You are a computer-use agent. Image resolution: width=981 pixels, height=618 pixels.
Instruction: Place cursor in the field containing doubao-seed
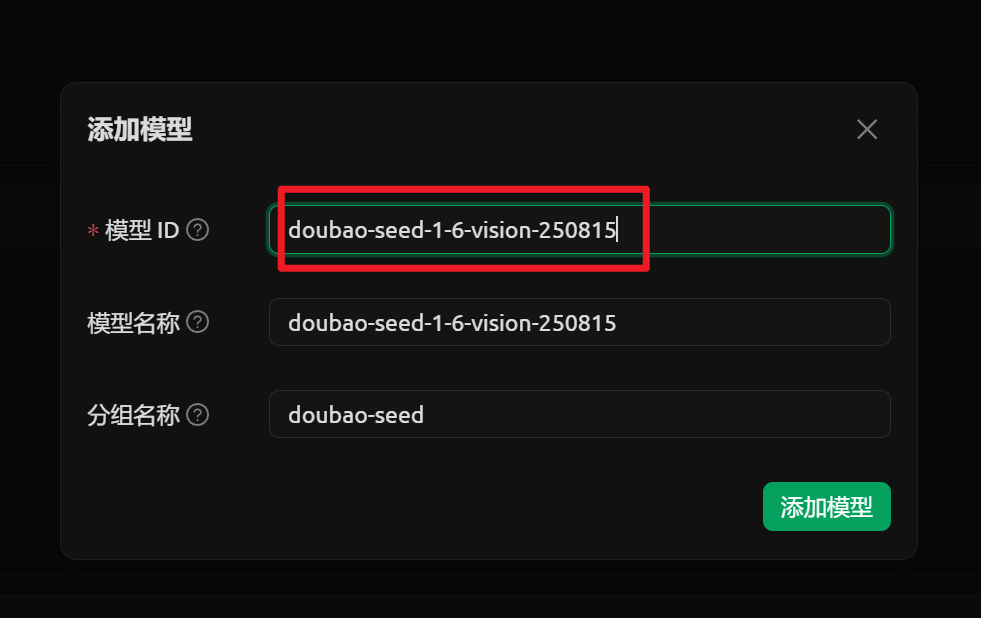pyautogui.click(x=357, y=414)
